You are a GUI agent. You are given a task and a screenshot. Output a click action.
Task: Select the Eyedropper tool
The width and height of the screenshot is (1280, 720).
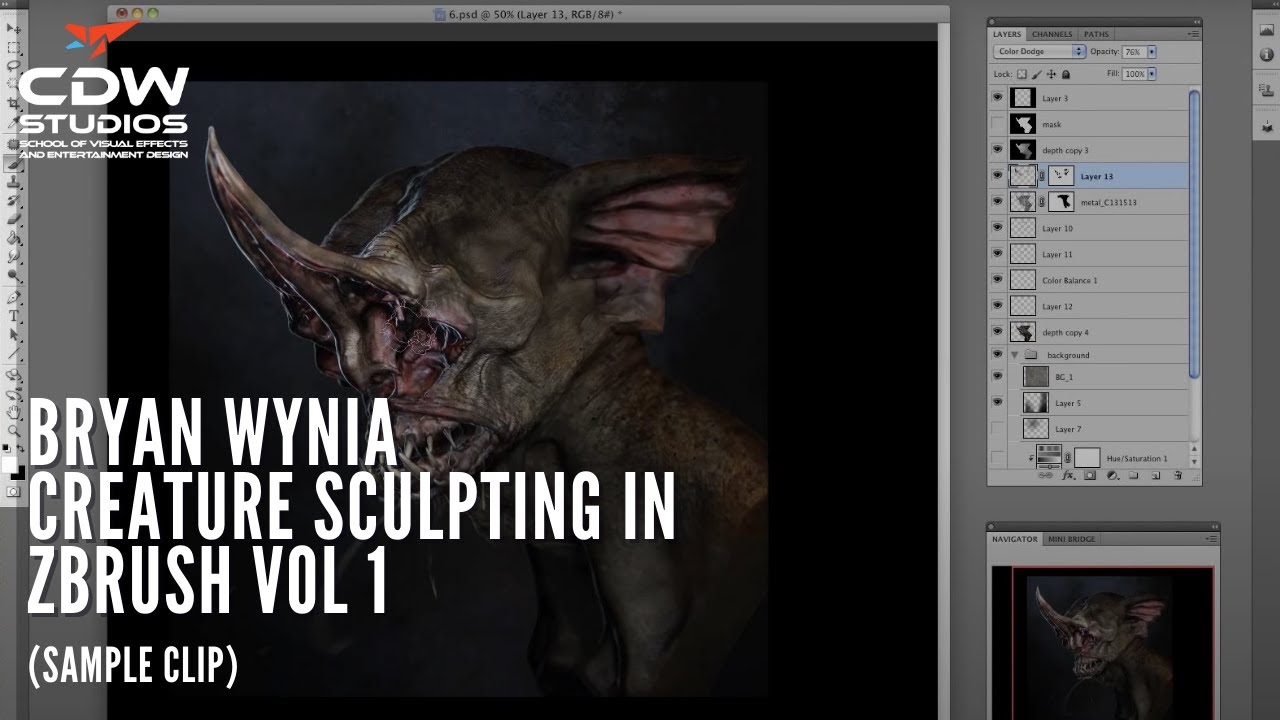14,123
